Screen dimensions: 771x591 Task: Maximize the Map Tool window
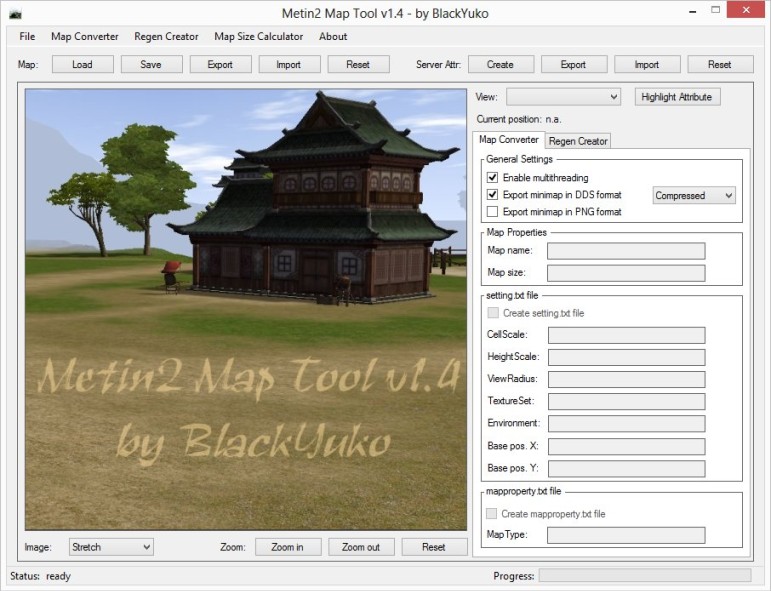tap(715, 10)
